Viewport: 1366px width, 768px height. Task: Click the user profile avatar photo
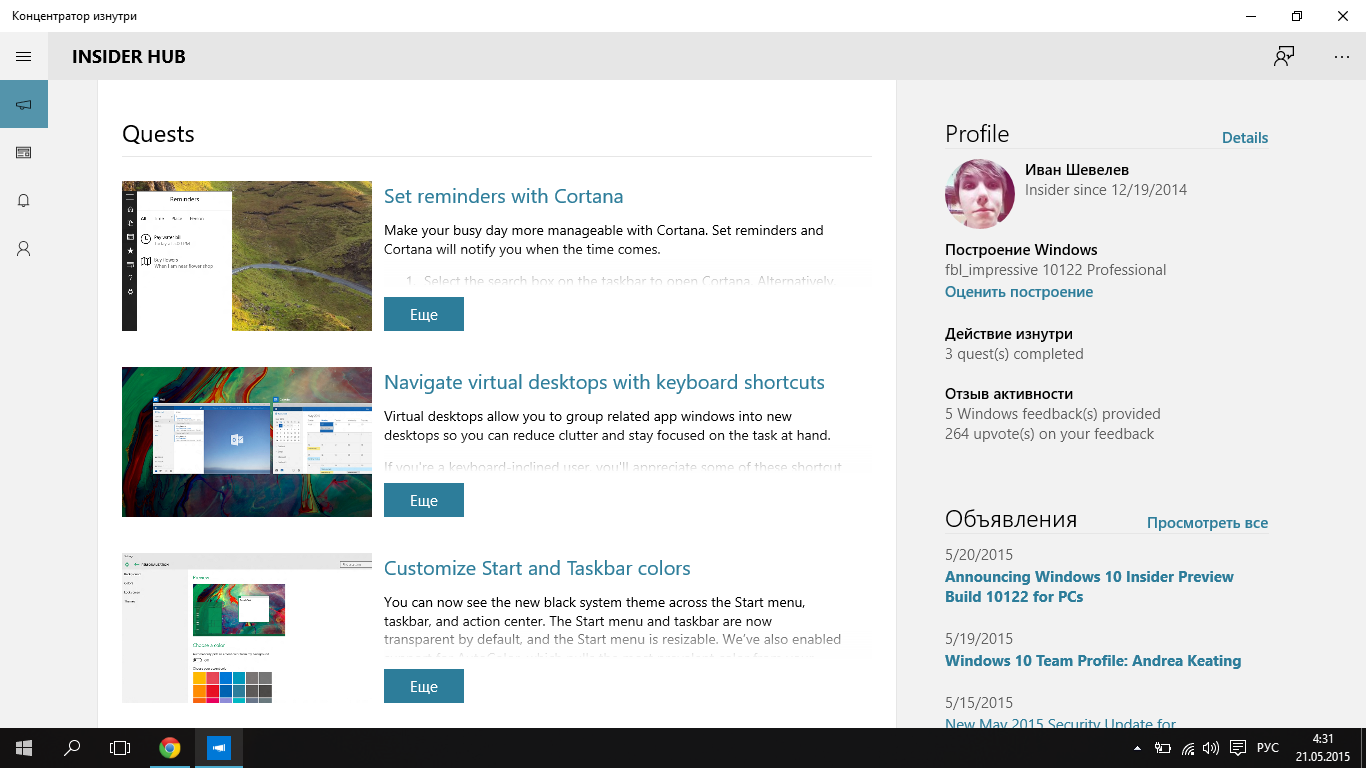click(x=980, y=194)
